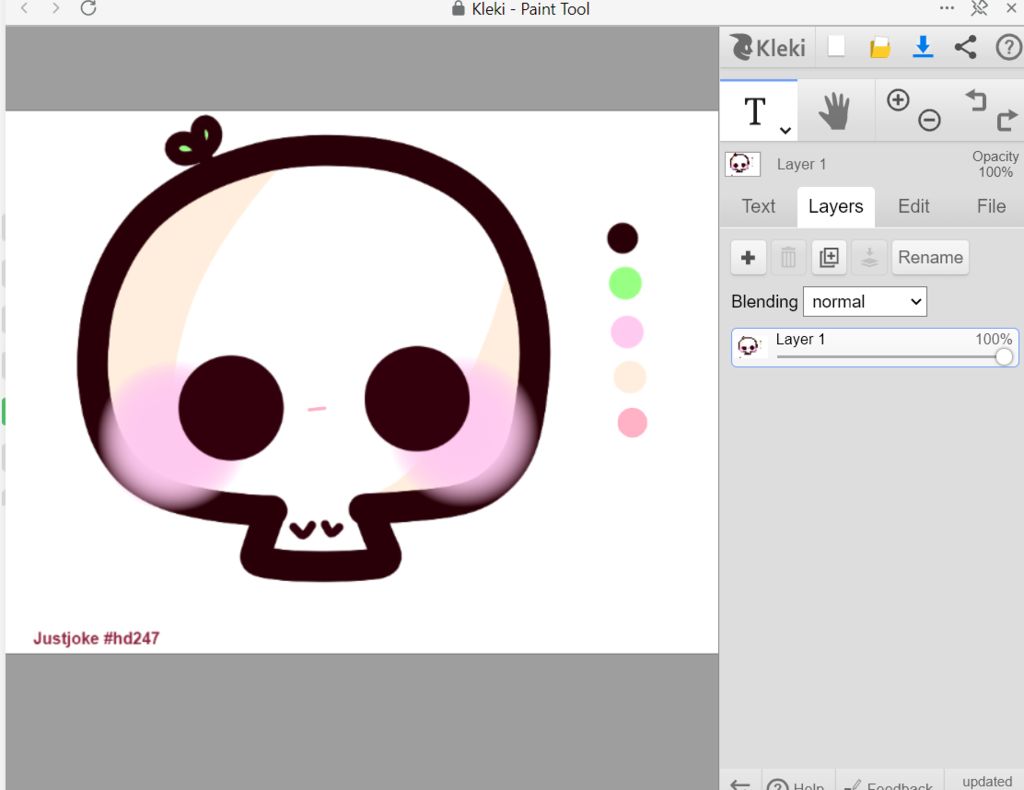Open the help question mark in the top bar

tap(1008, 47)
